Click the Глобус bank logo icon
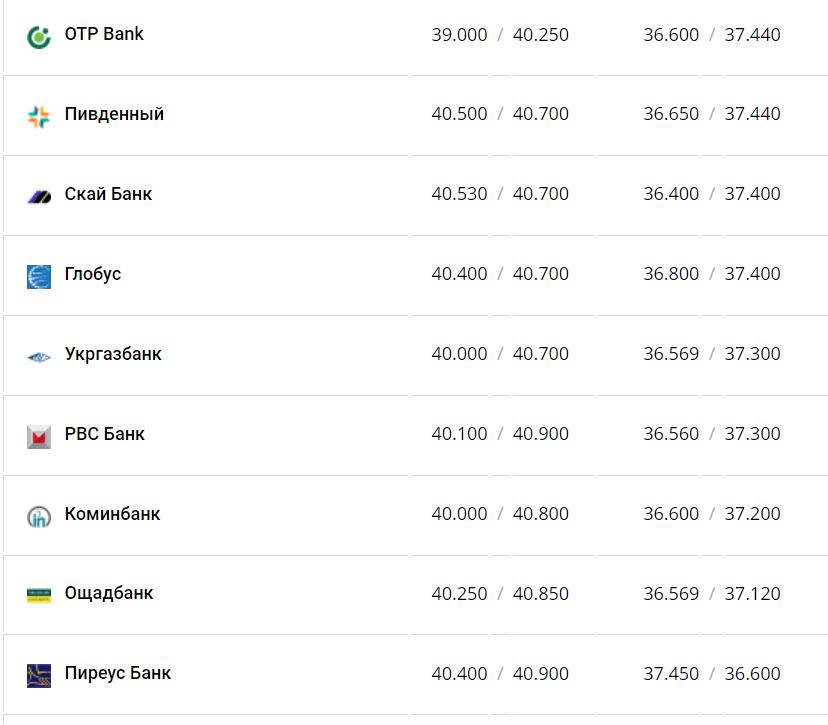Viewport: 828px width, 725px height. pos(39,276)
